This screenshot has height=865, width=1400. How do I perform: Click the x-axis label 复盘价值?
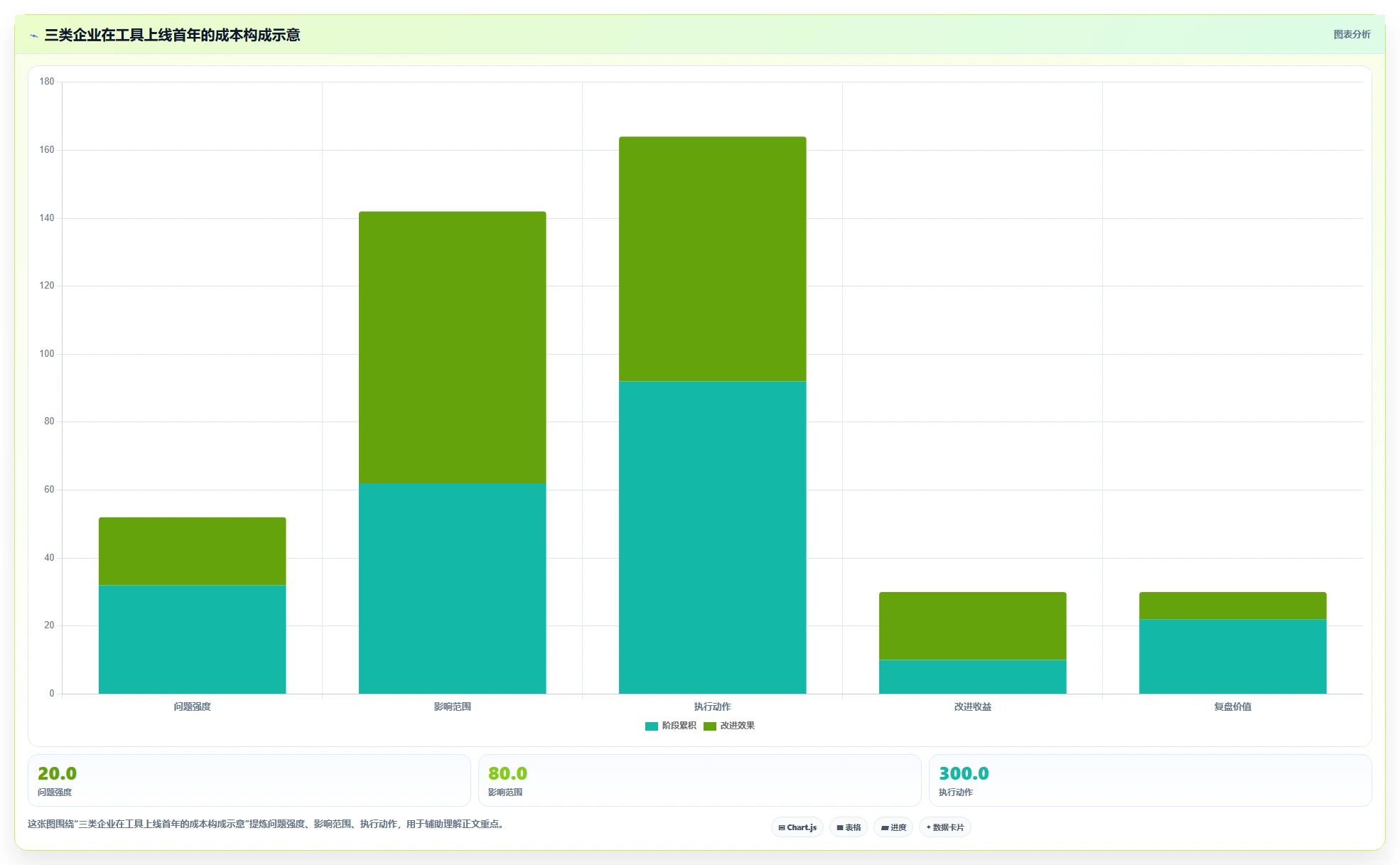1232,706
